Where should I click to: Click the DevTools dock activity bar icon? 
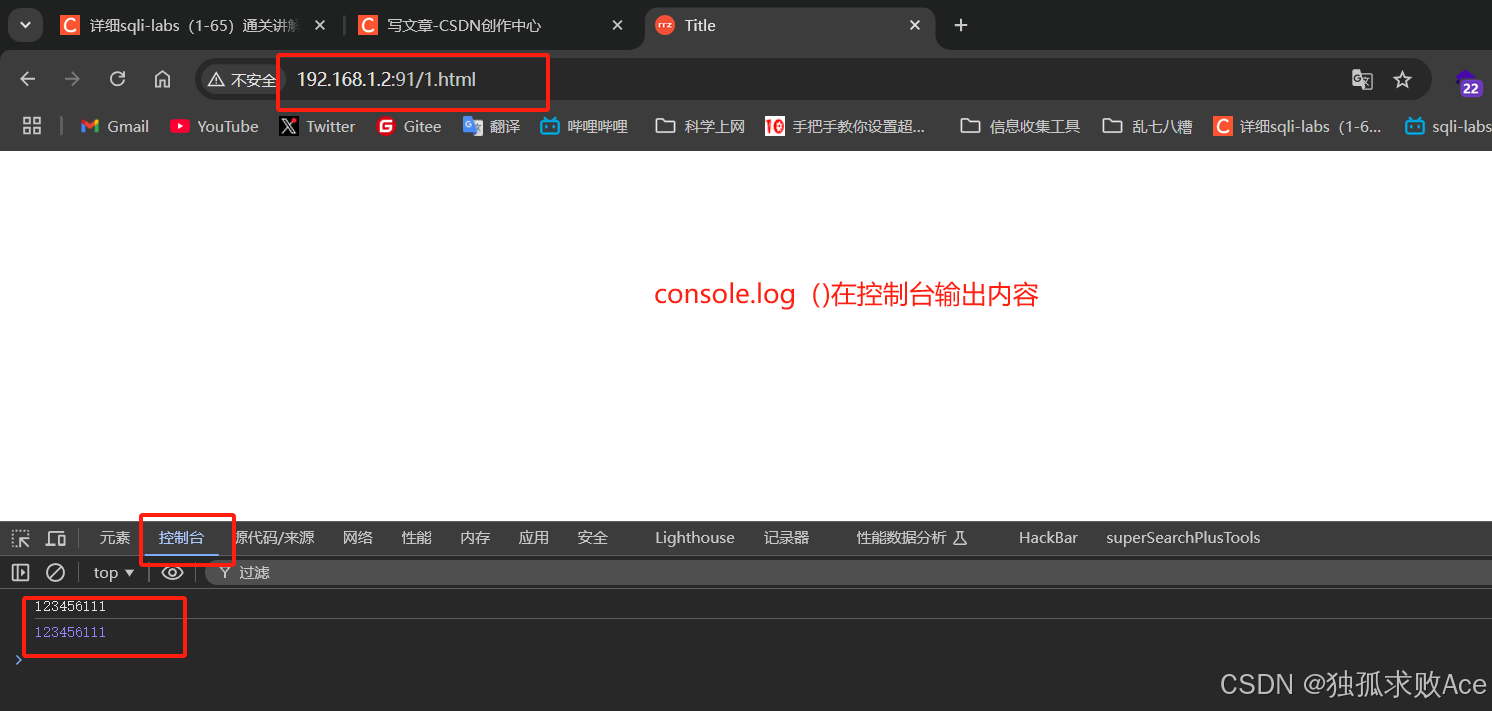coord(19,572)
